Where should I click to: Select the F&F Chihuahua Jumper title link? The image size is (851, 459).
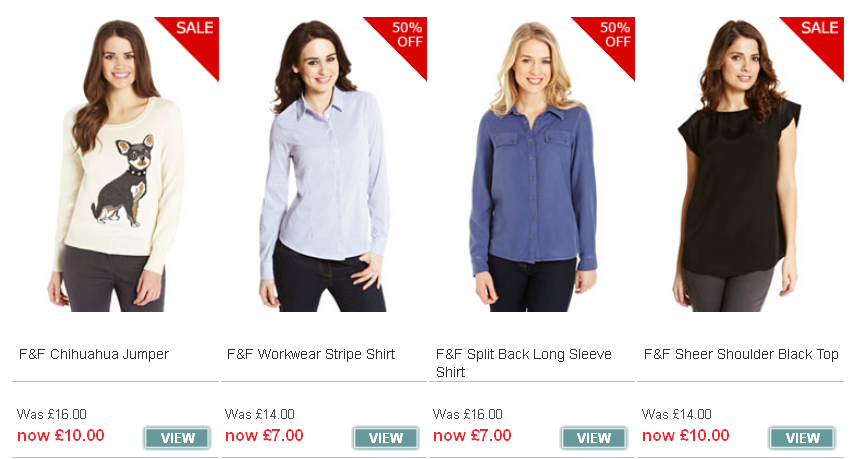coord(94,354)
